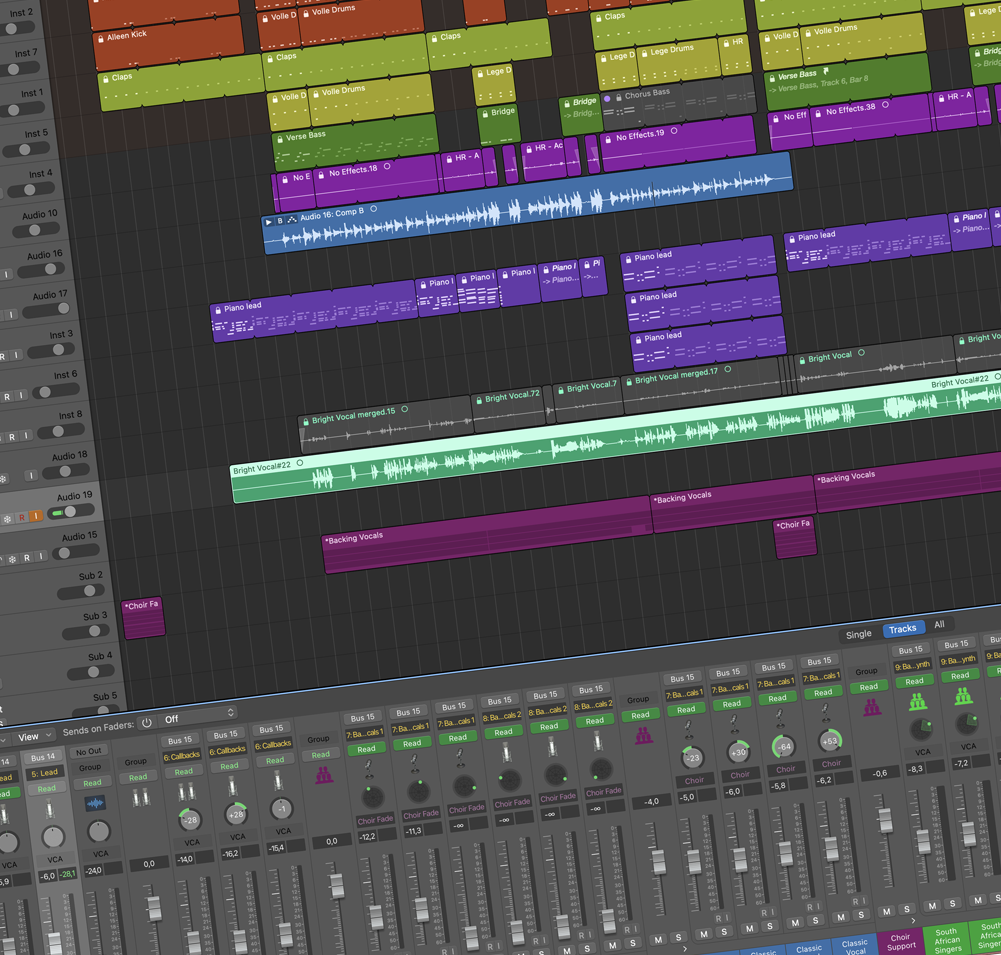Open the Read automation menu on the 5: Lead strip
Screen dimensions: 1001x955
tap(47, 789)
